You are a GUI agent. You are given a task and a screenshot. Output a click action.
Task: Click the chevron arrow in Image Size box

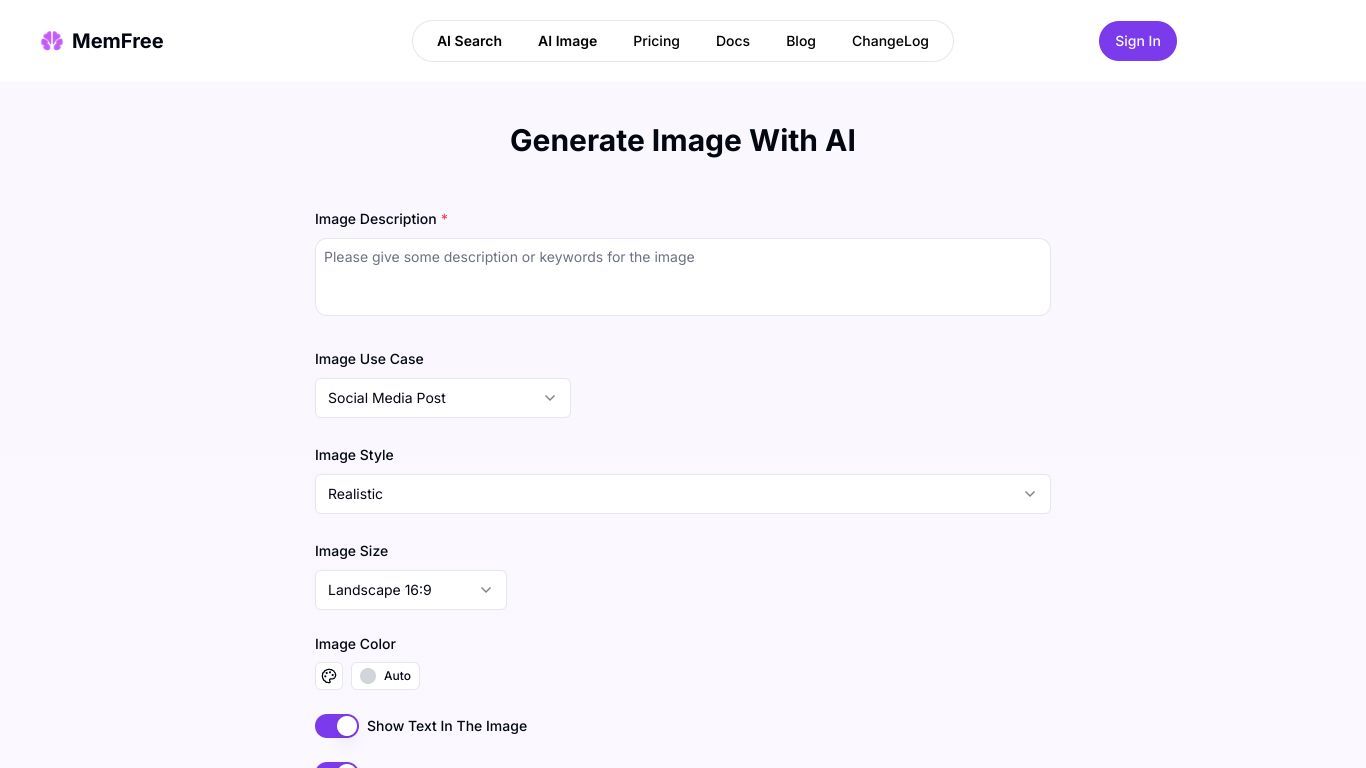tap(486, 590)
